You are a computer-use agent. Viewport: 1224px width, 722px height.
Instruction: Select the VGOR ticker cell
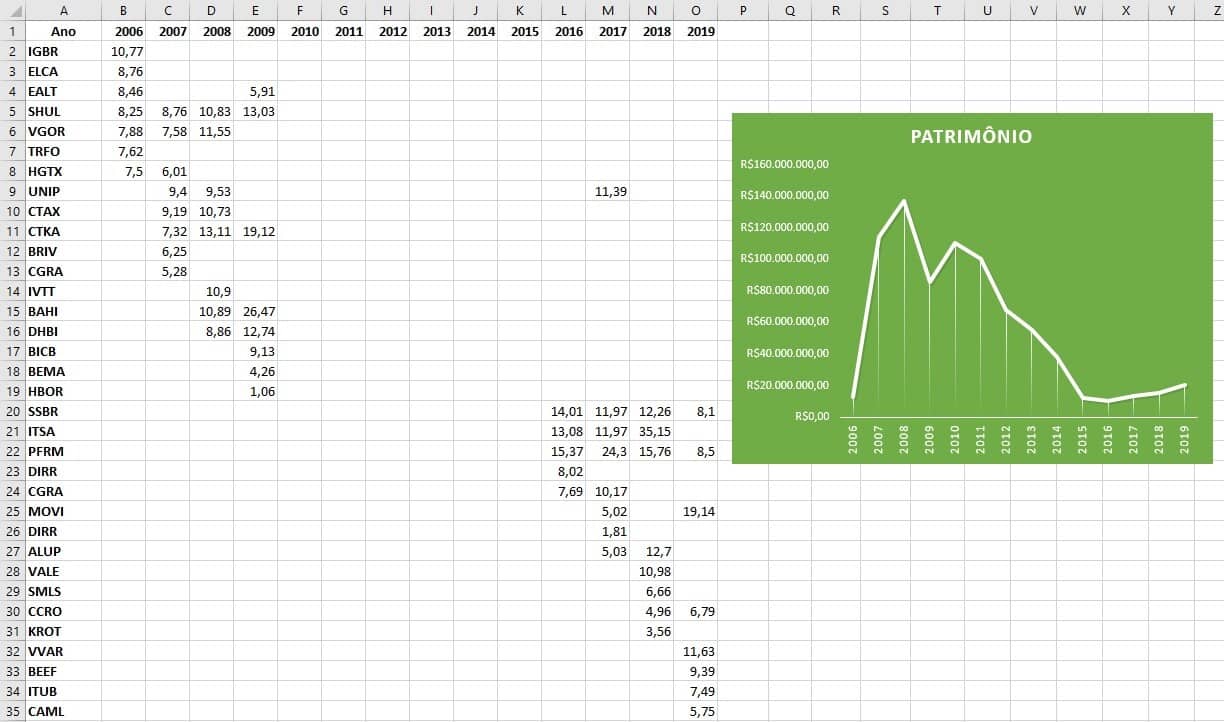[63, 131]
